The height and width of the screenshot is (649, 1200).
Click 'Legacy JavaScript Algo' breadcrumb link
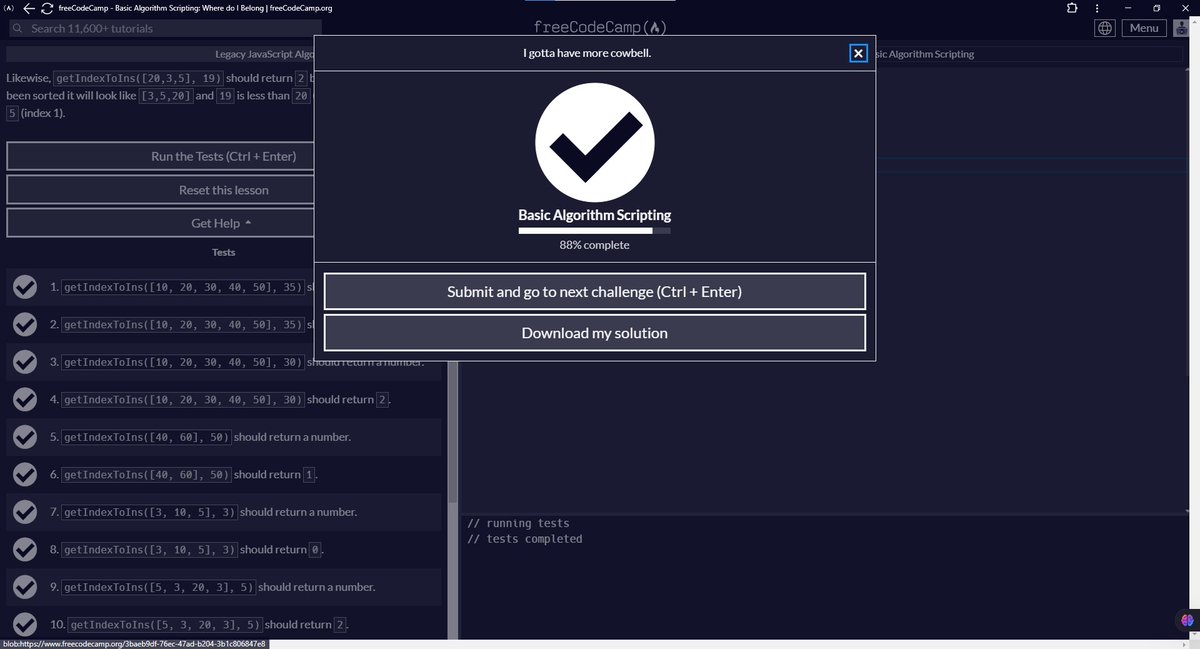(265, 54)
